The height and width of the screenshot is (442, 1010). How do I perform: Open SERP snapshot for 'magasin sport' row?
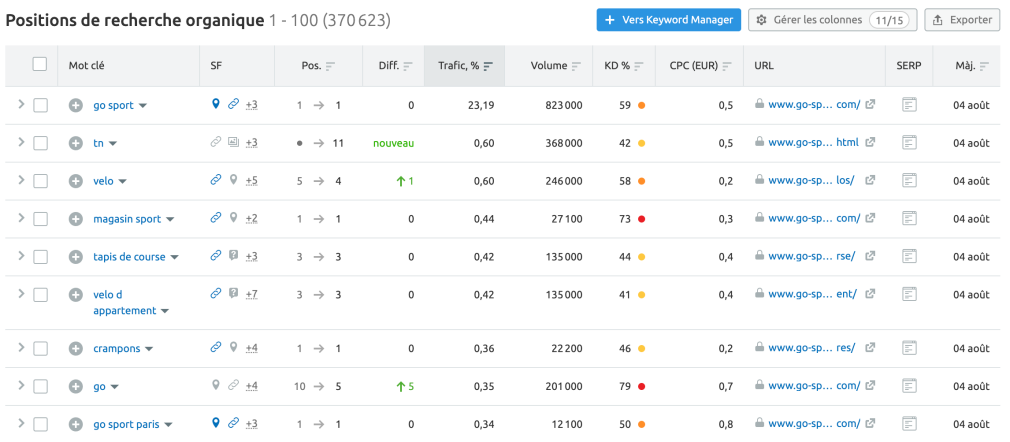click(x=909, y=219)
